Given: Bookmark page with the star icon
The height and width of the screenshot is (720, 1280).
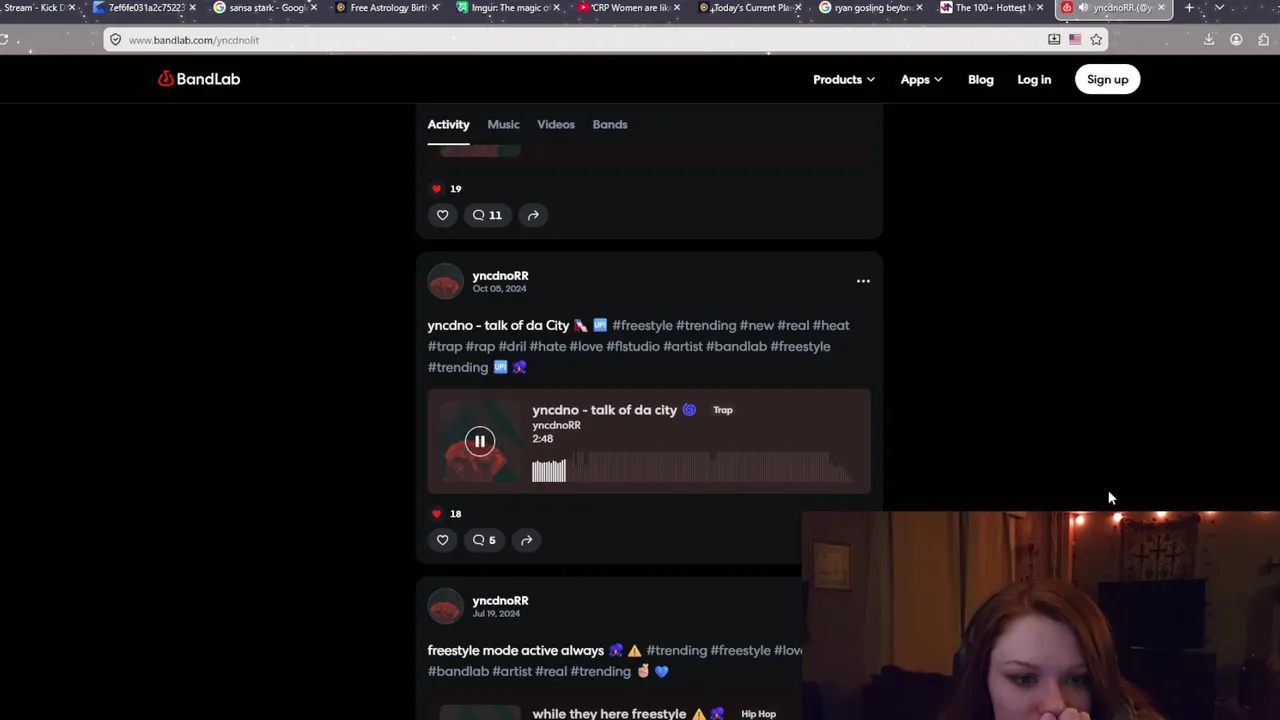Looking at the screenshot, I should pos(1096,40).
